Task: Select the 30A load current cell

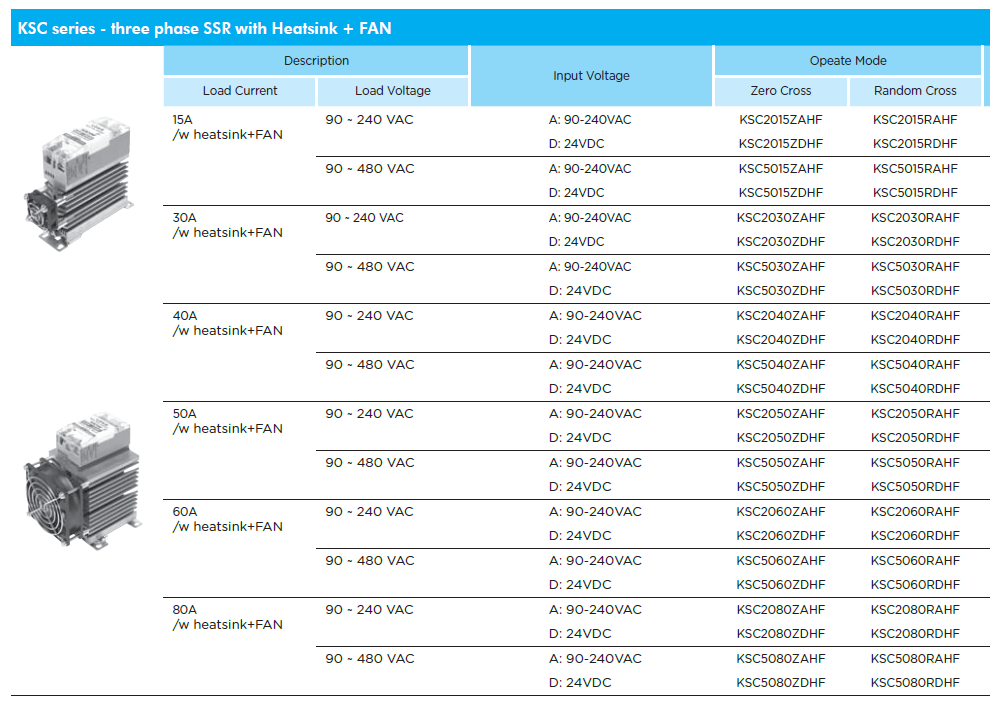Action: pos(227,225)
